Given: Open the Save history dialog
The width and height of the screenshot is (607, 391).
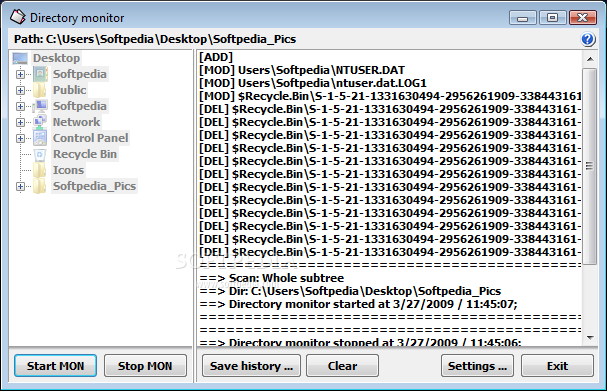Looking at the screenshot, I should coord(251,366).
